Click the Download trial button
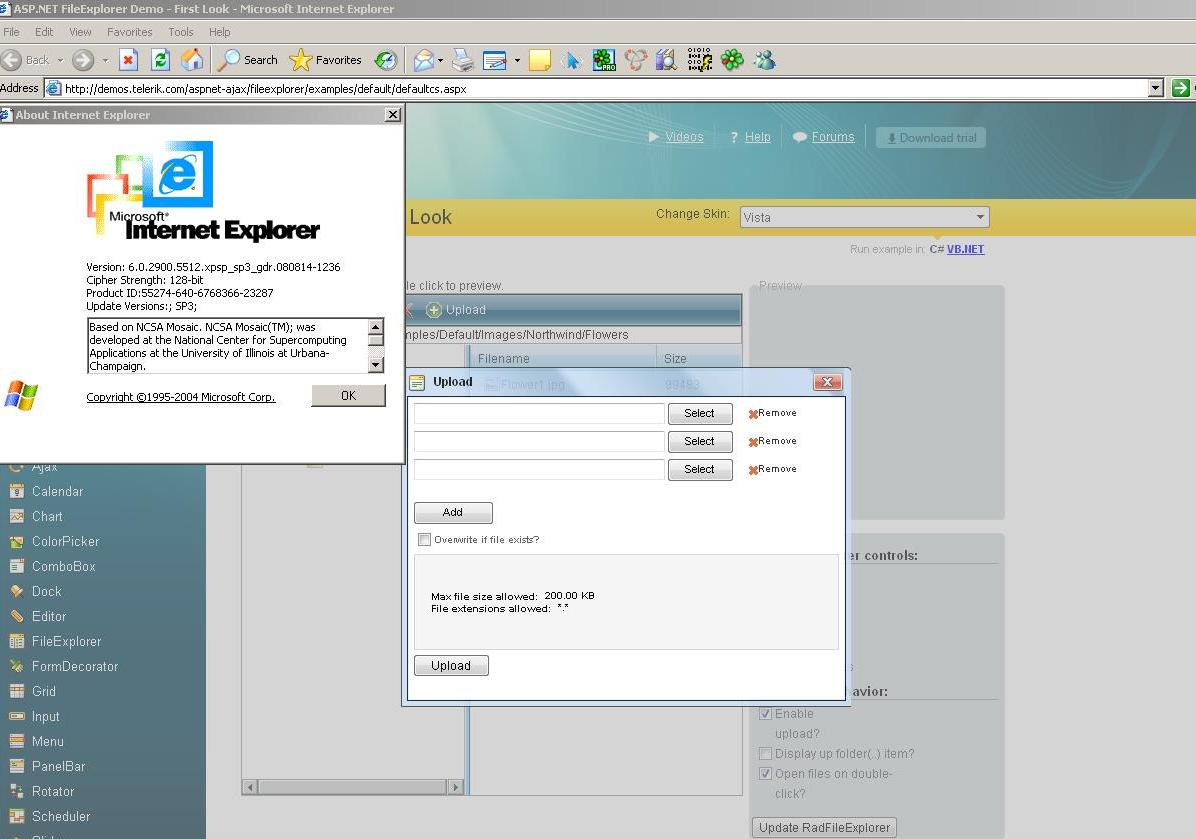 (931, 138)
